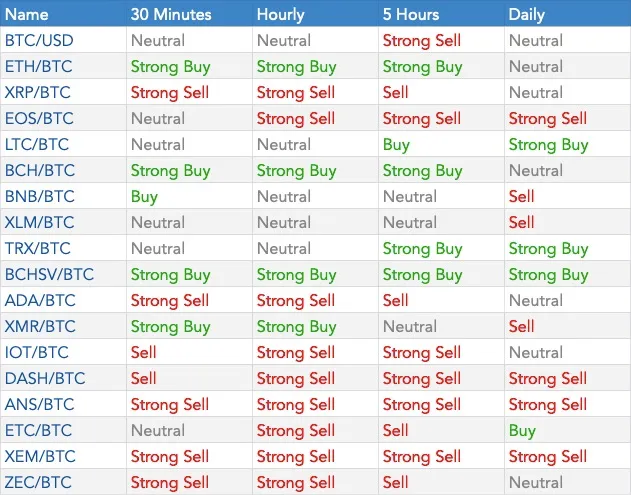Click the Hourly column header
The image size is (631, 495).
(280, 14)
